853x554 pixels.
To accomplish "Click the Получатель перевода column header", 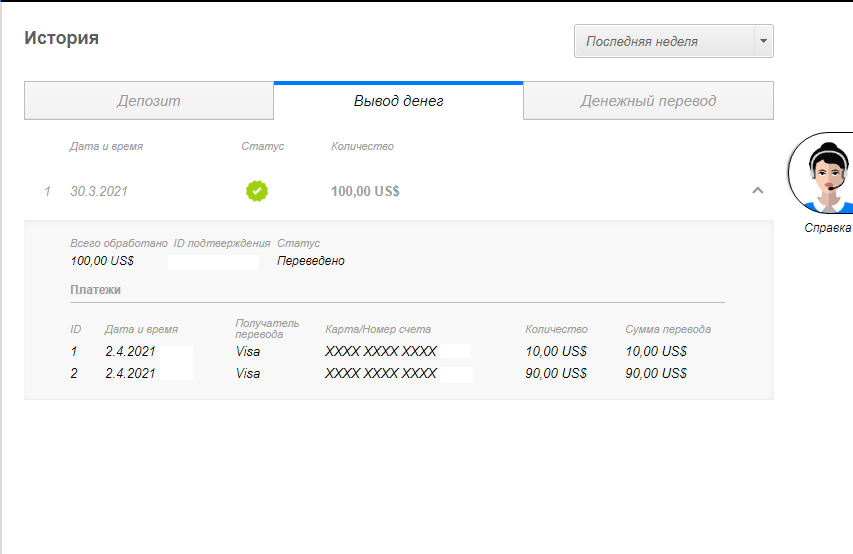I will click(267, 329).
